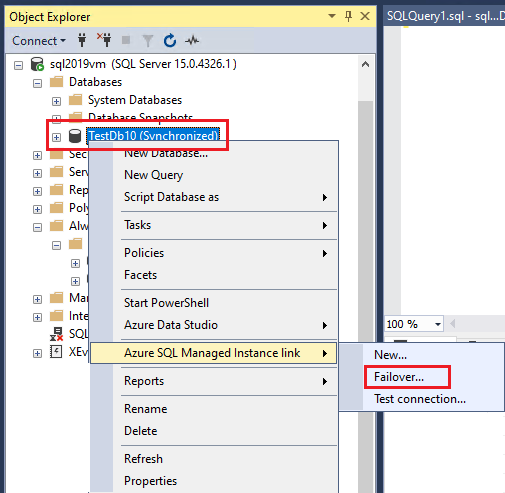The height and width of the screenshot is (493, 505).
Task: Close the Object Explorer panel
Action: [x=365, y=16]
